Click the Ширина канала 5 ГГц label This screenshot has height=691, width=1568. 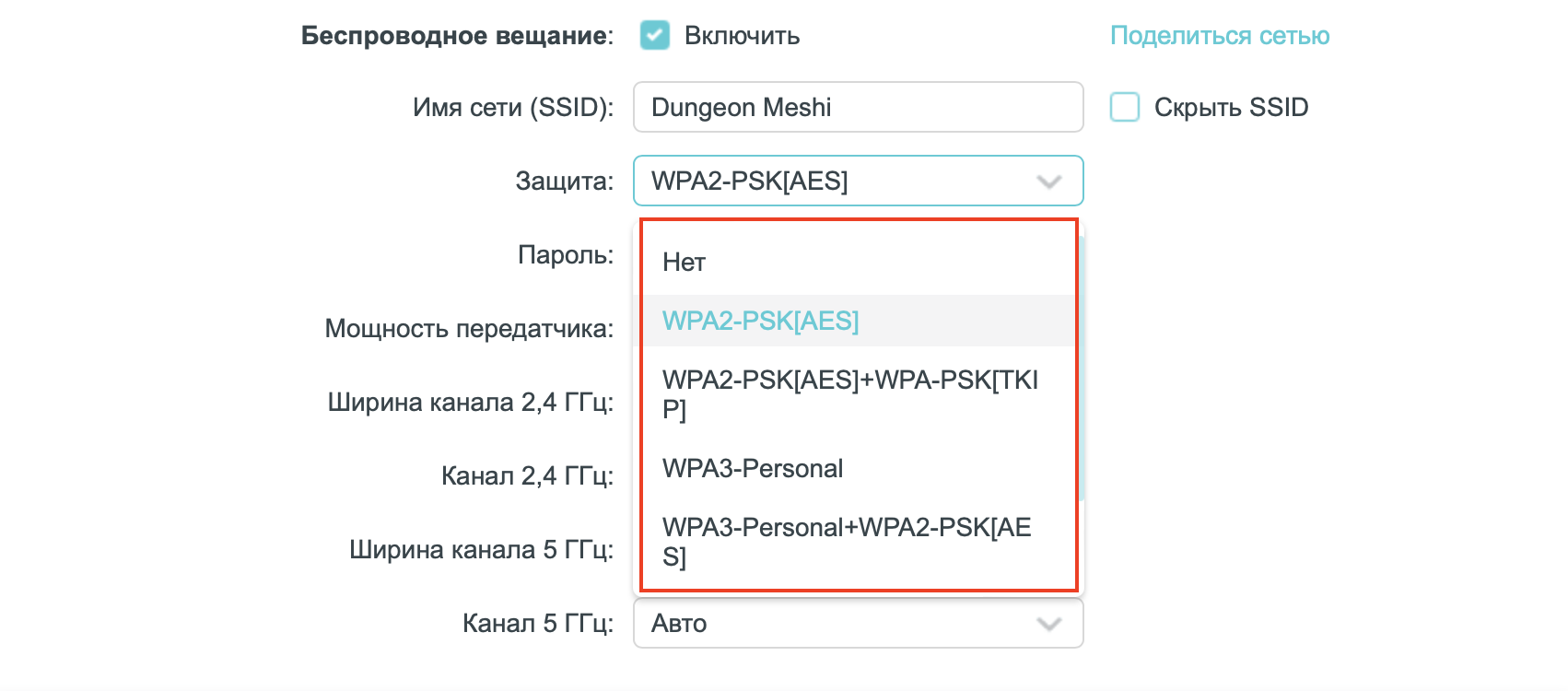pyautogui.click(x=480, y=550)
